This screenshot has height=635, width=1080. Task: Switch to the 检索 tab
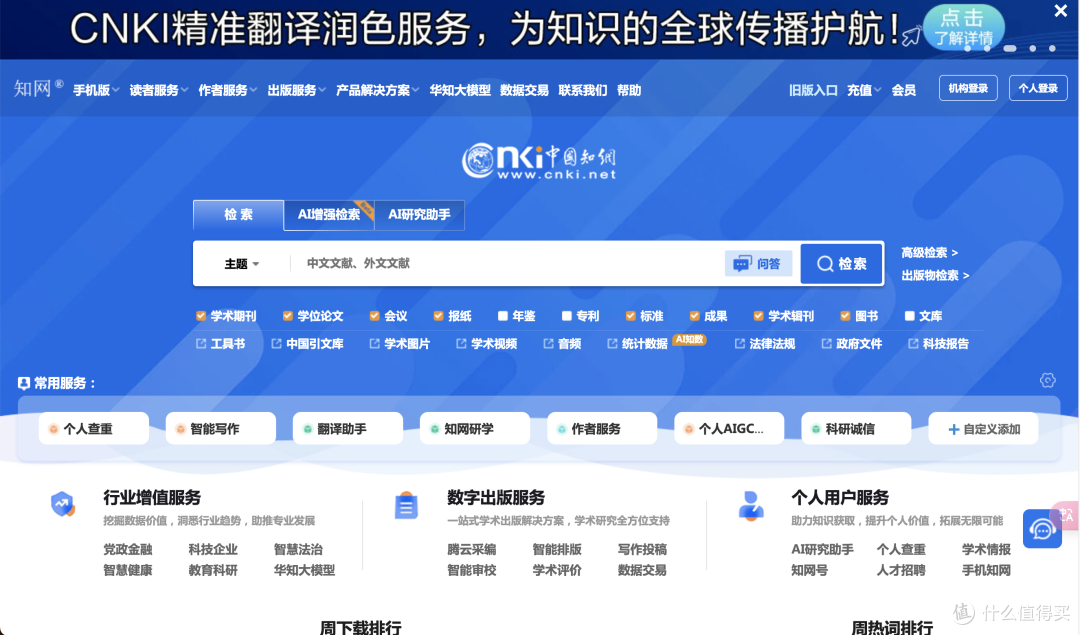238,214
